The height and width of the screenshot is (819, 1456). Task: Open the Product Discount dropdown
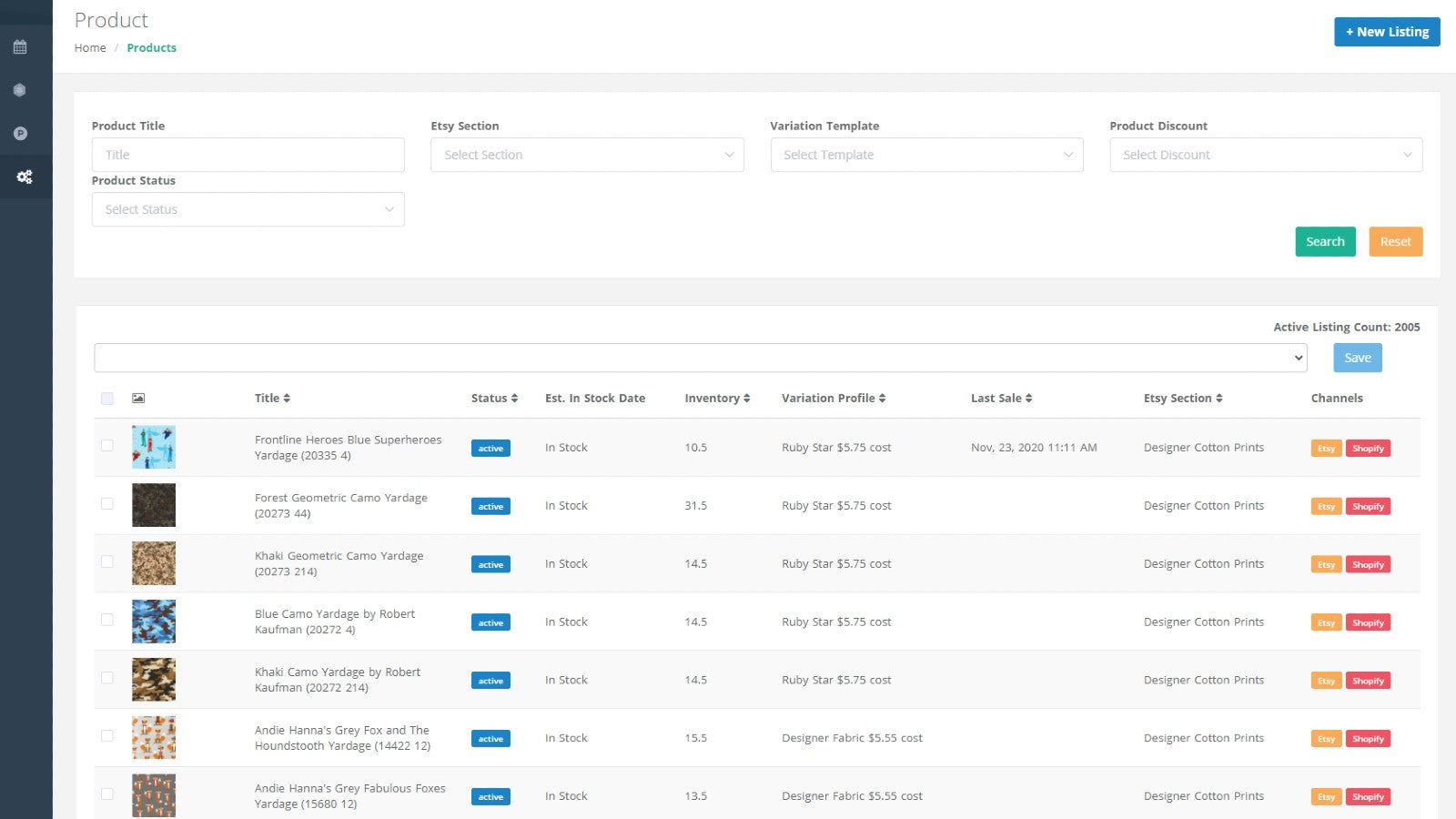(x=1266, y=155)
